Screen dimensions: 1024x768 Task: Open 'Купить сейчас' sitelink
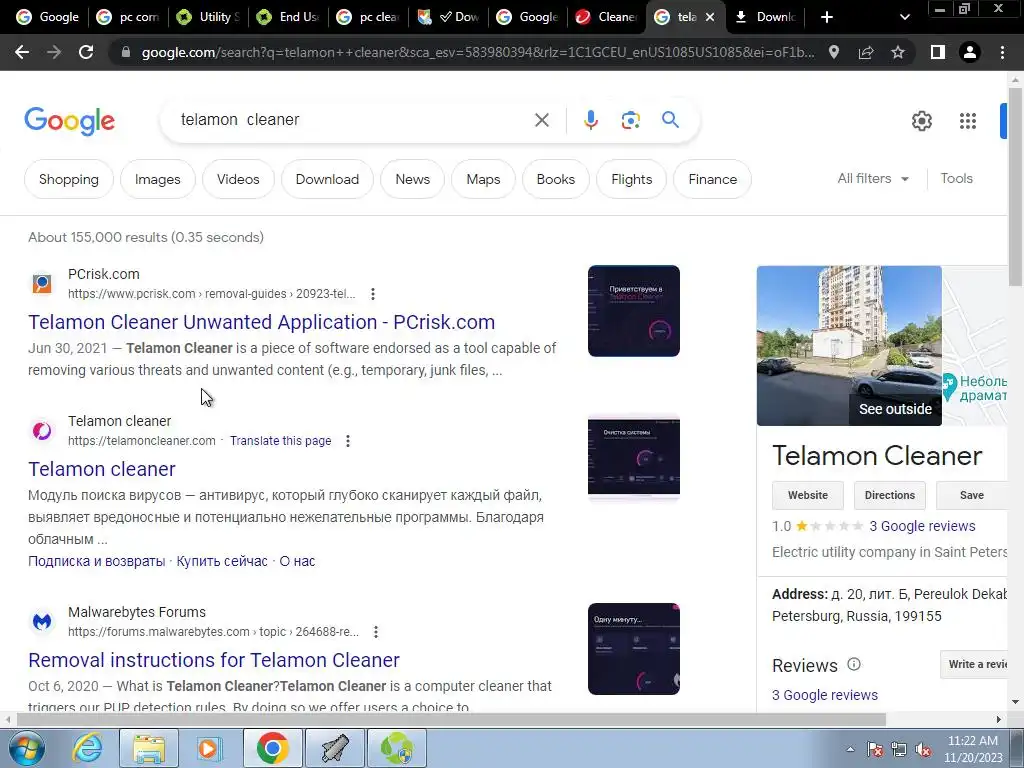[x=222, y=561]
